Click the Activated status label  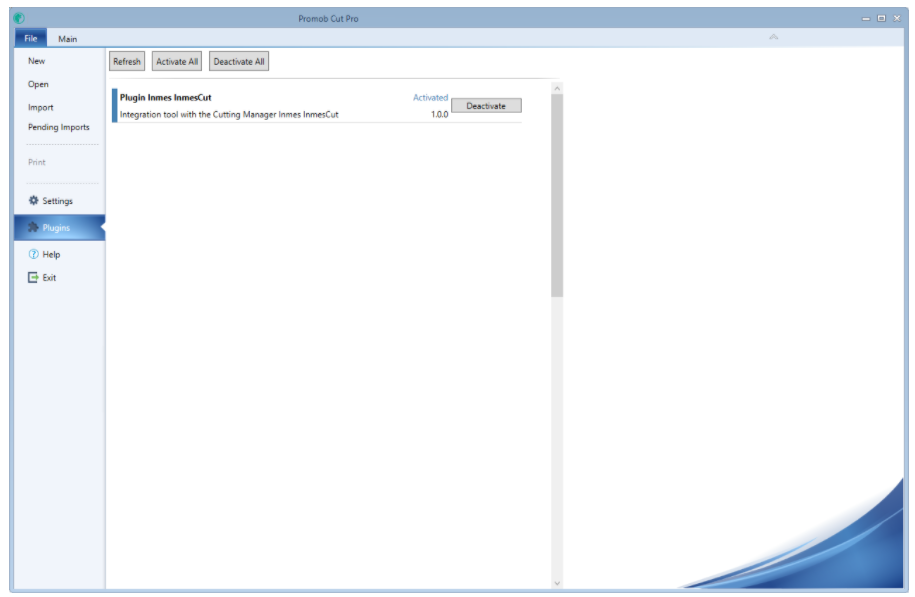(431, 97)
